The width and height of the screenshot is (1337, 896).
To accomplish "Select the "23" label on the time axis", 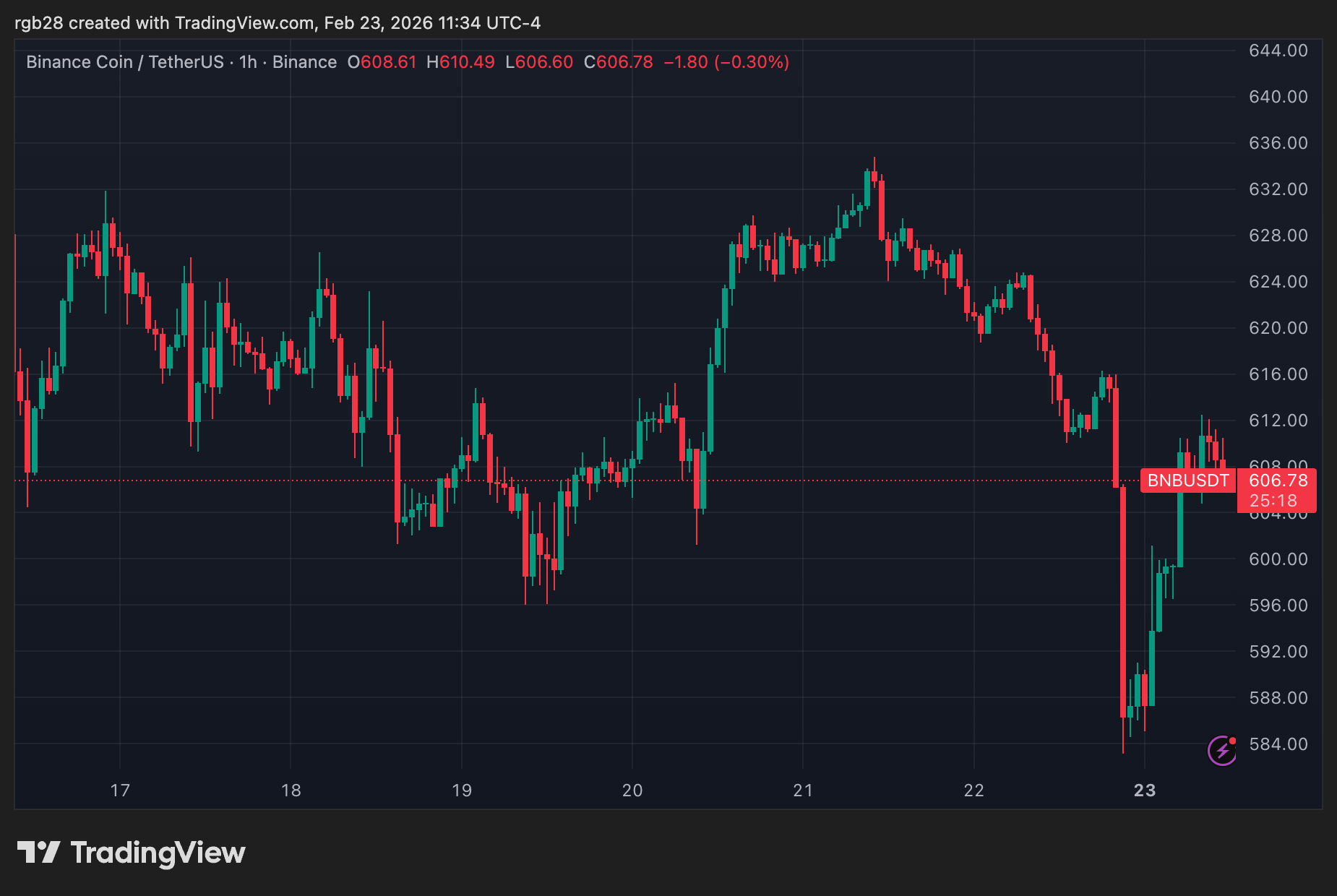I will (1145, 791).
